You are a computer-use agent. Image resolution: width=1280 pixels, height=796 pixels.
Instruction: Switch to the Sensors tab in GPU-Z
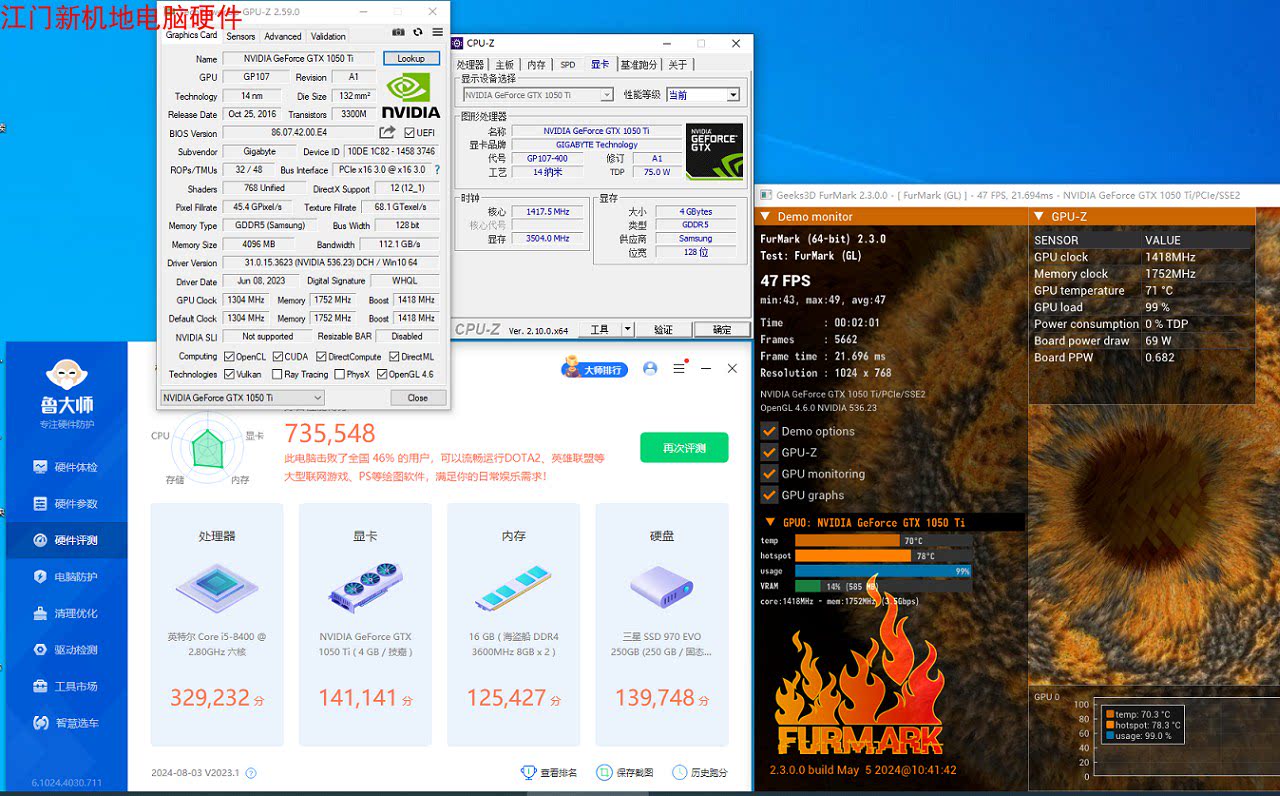(x=240, y=36)
